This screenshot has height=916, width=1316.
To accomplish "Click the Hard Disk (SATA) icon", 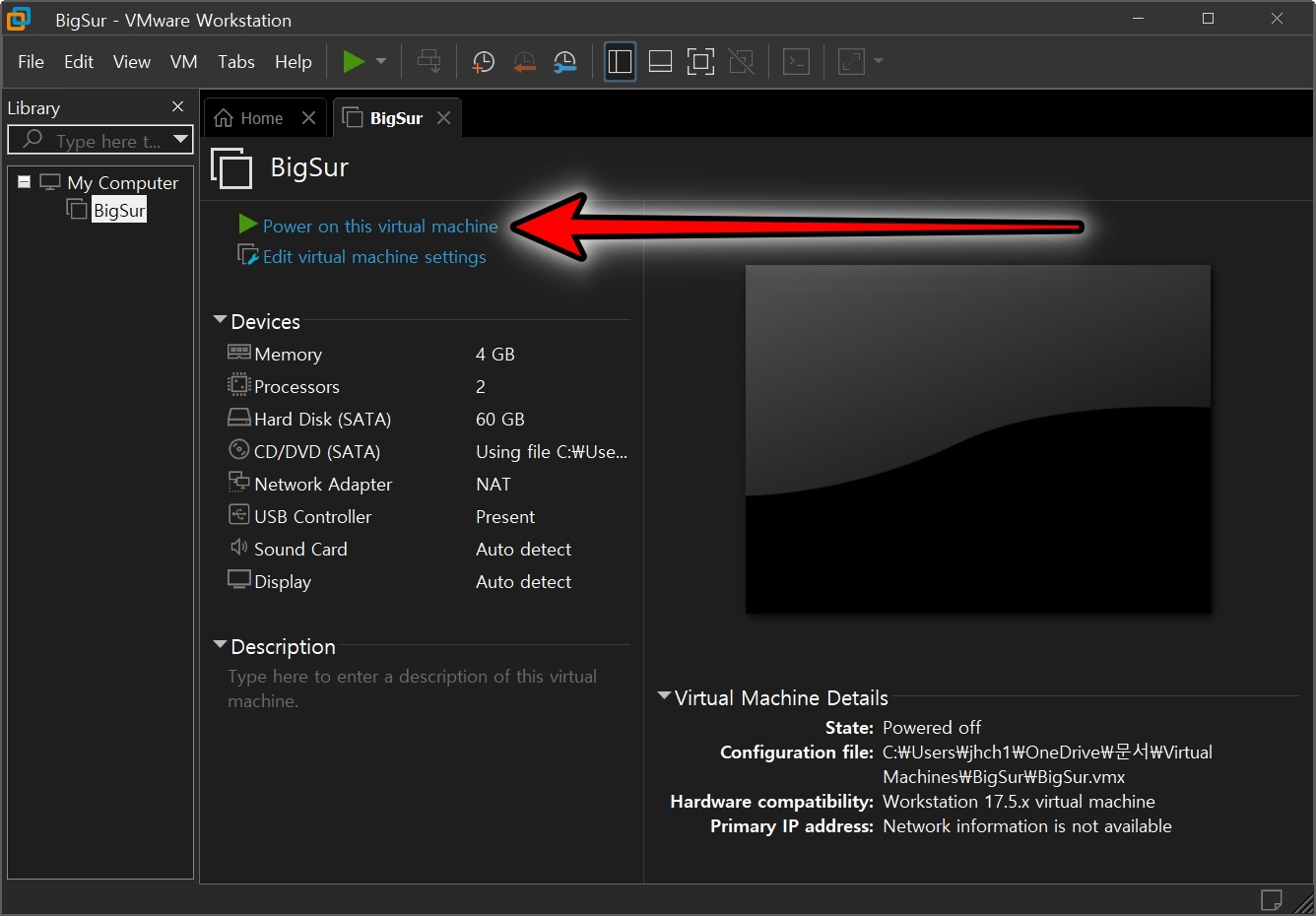I will (239, 418).
